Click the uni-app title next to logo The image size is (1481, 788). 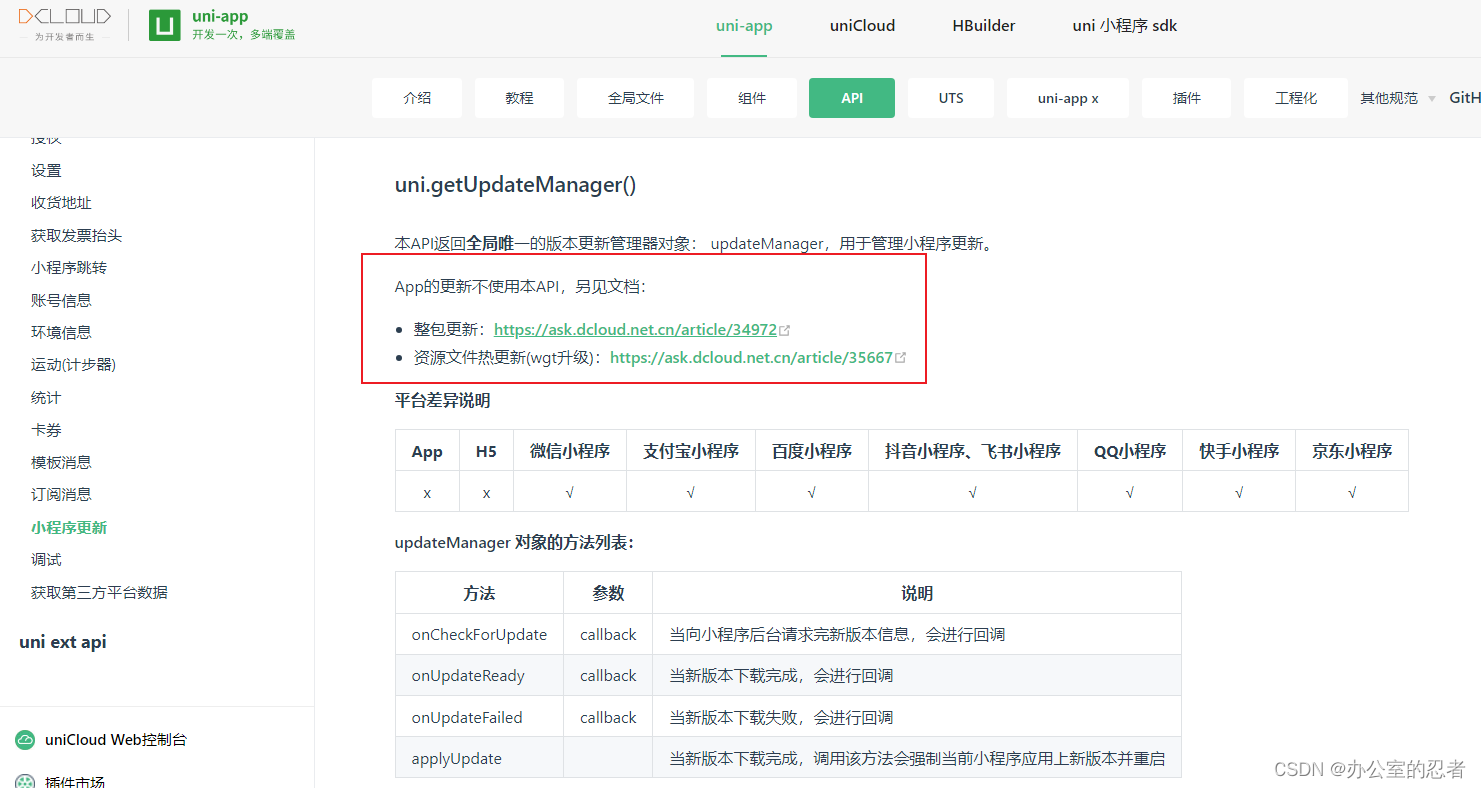tap(220, 16)
